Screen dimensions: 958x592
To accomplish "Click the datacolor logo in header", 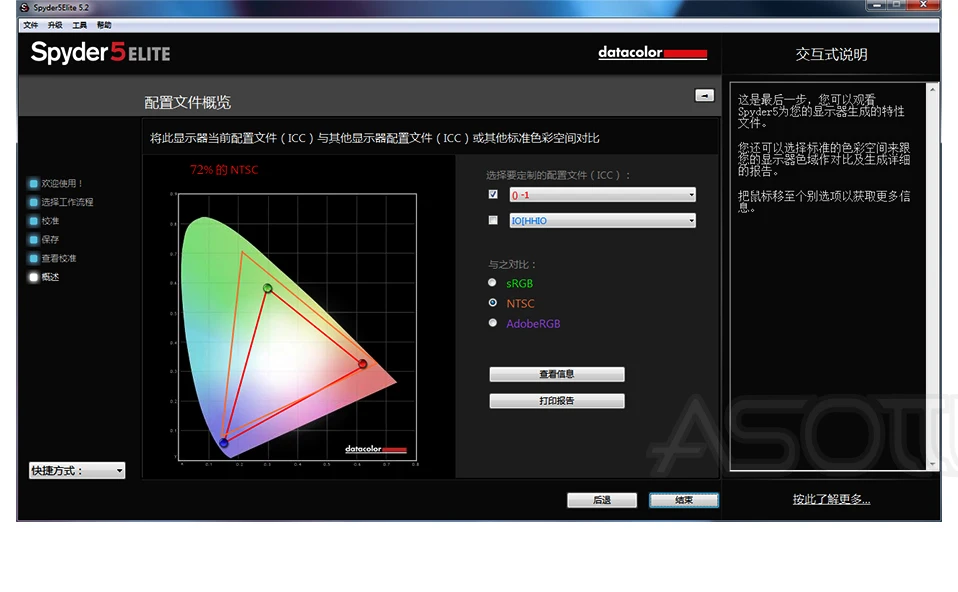I will [653, 53].
